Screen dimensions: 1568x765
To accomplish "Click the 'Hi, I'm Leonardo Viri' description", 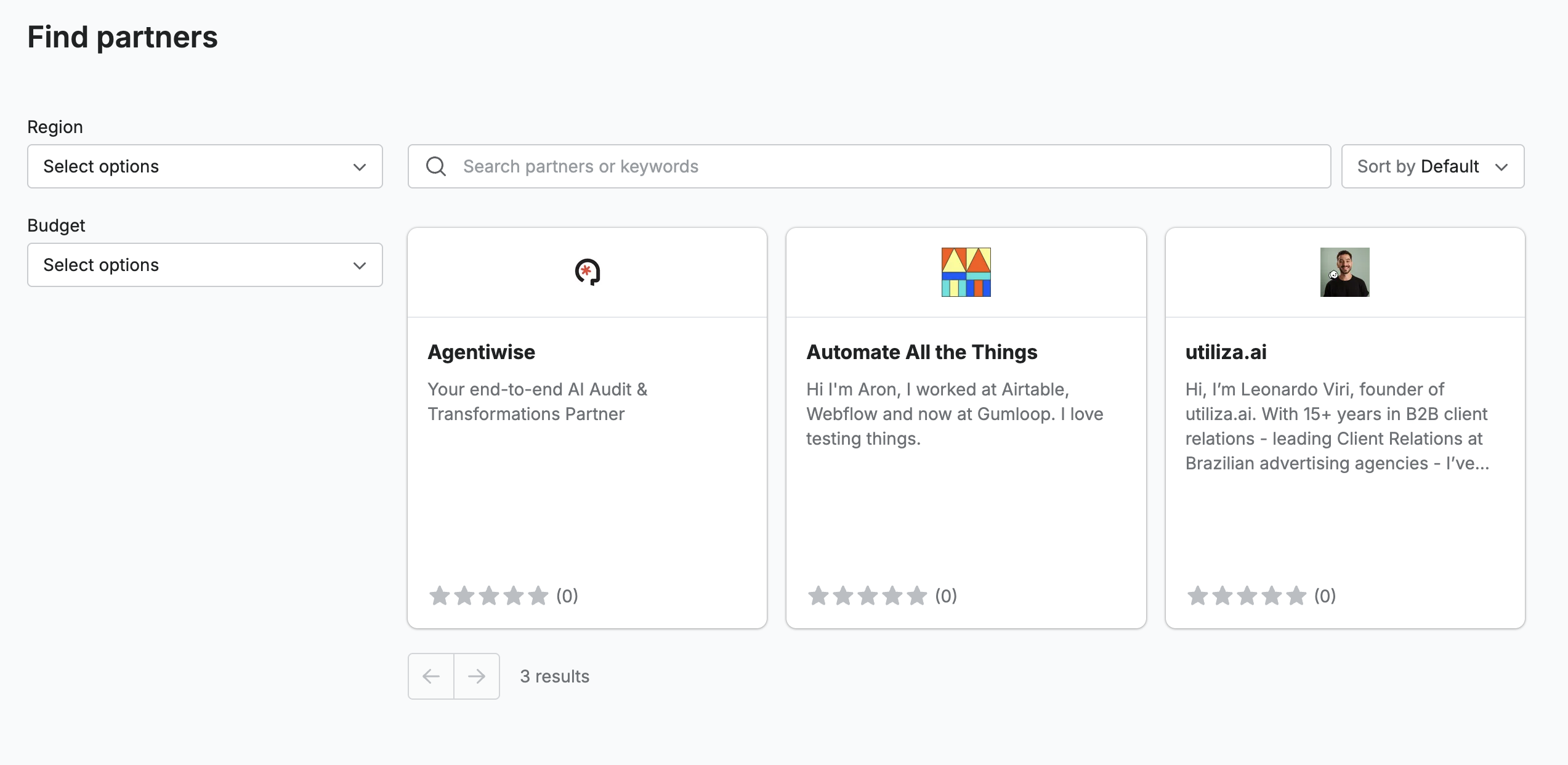I will click(1337, 426).
